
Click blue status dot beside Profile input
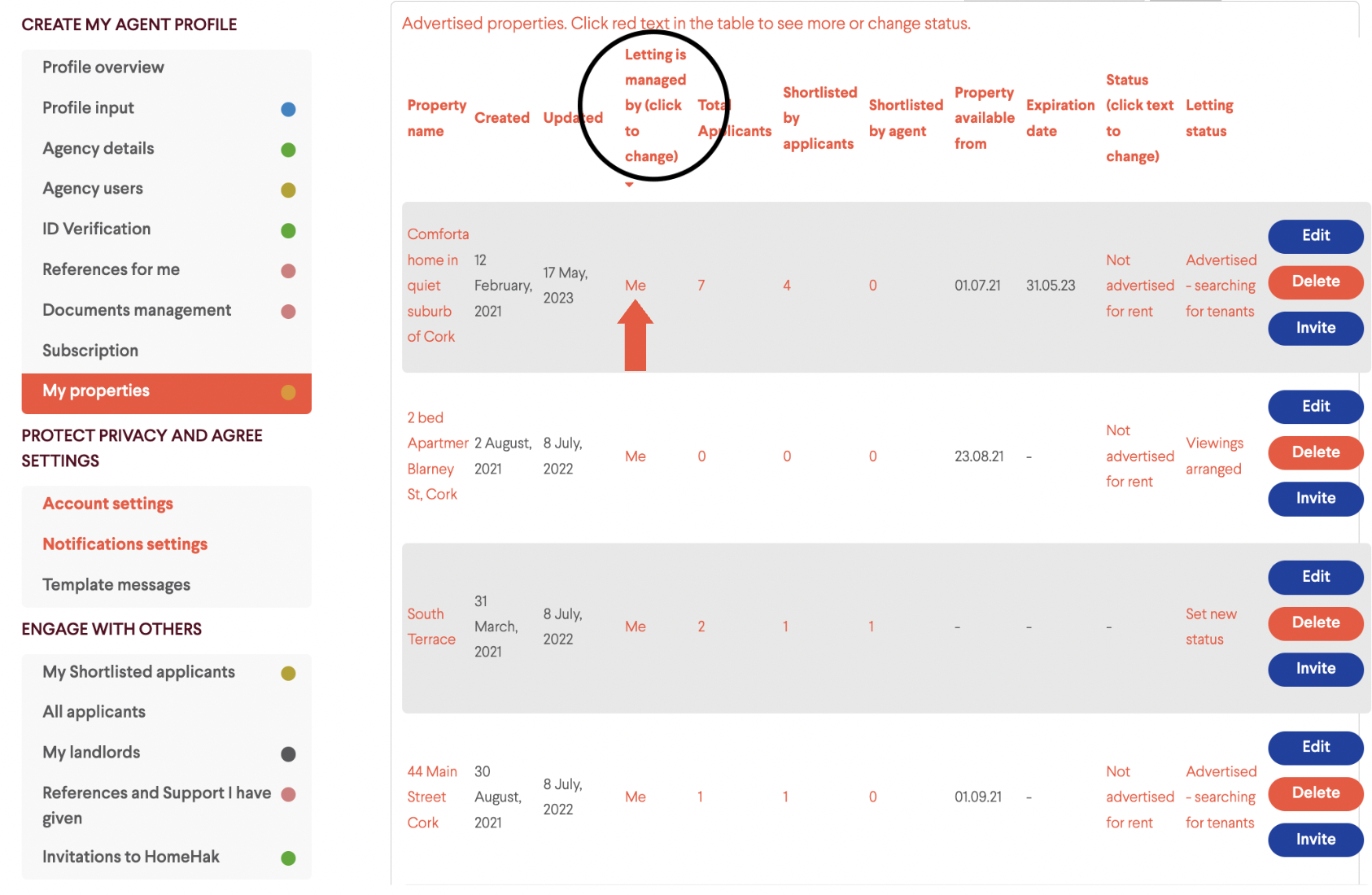[x=288, y=109]
